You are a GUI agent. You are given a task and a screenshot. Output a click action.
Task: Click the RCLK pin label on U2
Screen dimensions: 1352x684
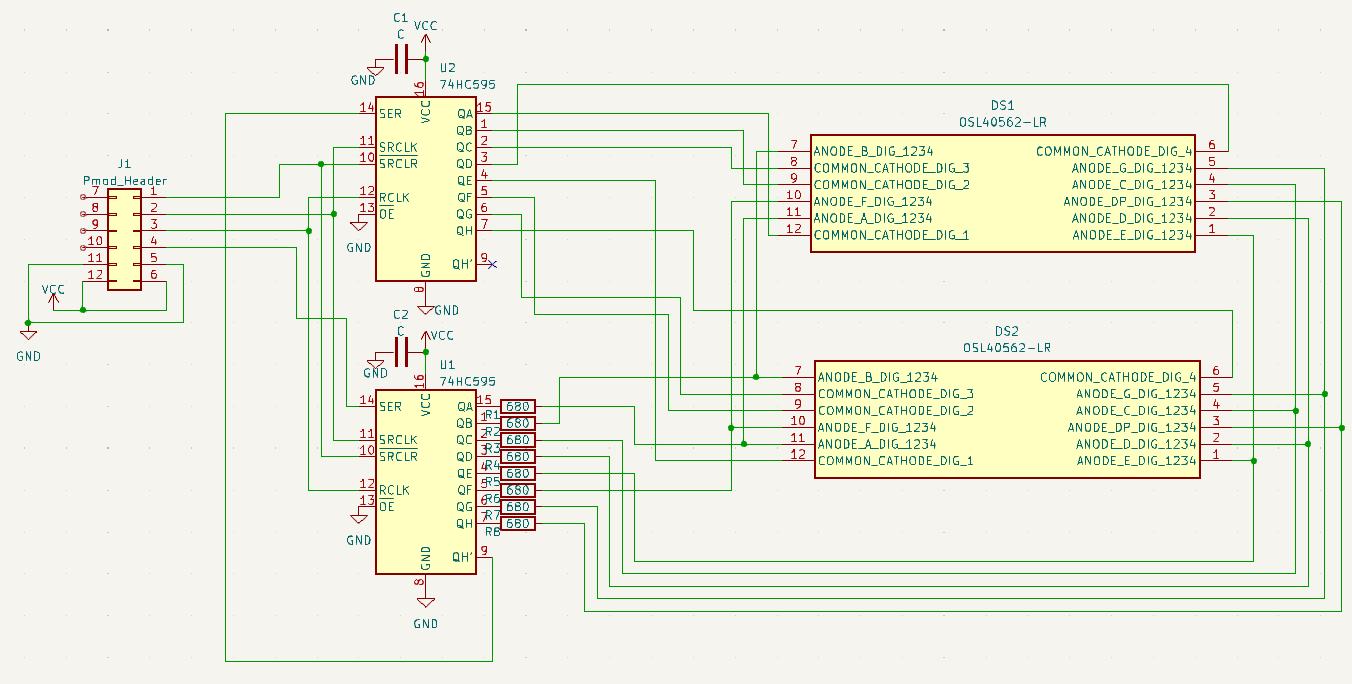pyautogui.click(x=394, y=197)
